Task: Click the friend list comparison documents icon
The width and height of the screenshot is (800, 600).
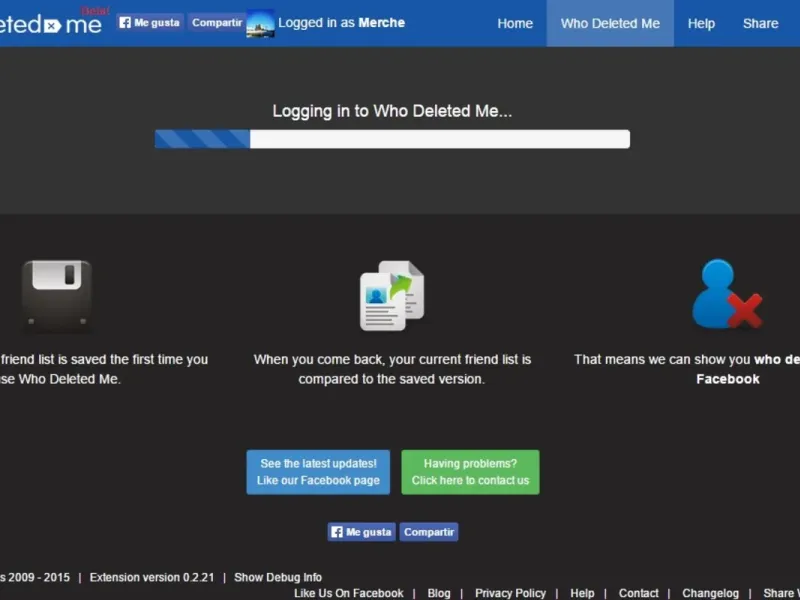Action: tap(392, 296)
